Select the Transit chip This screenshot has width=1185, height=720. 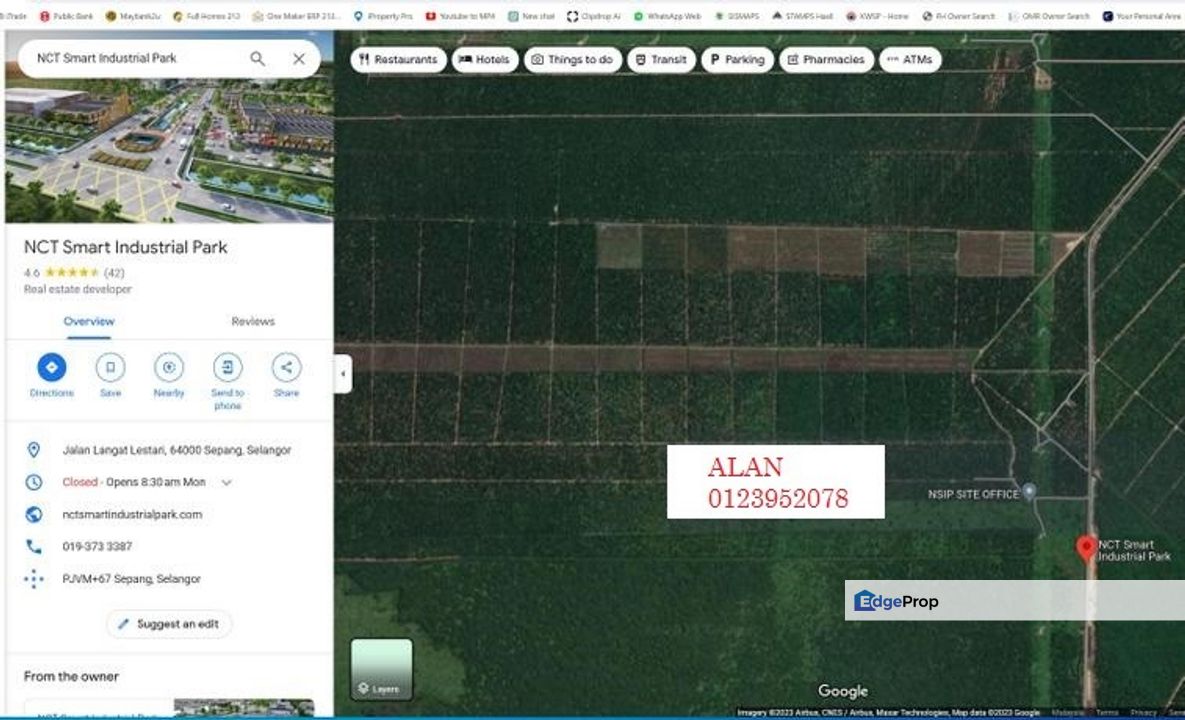(x=661, y=60)
